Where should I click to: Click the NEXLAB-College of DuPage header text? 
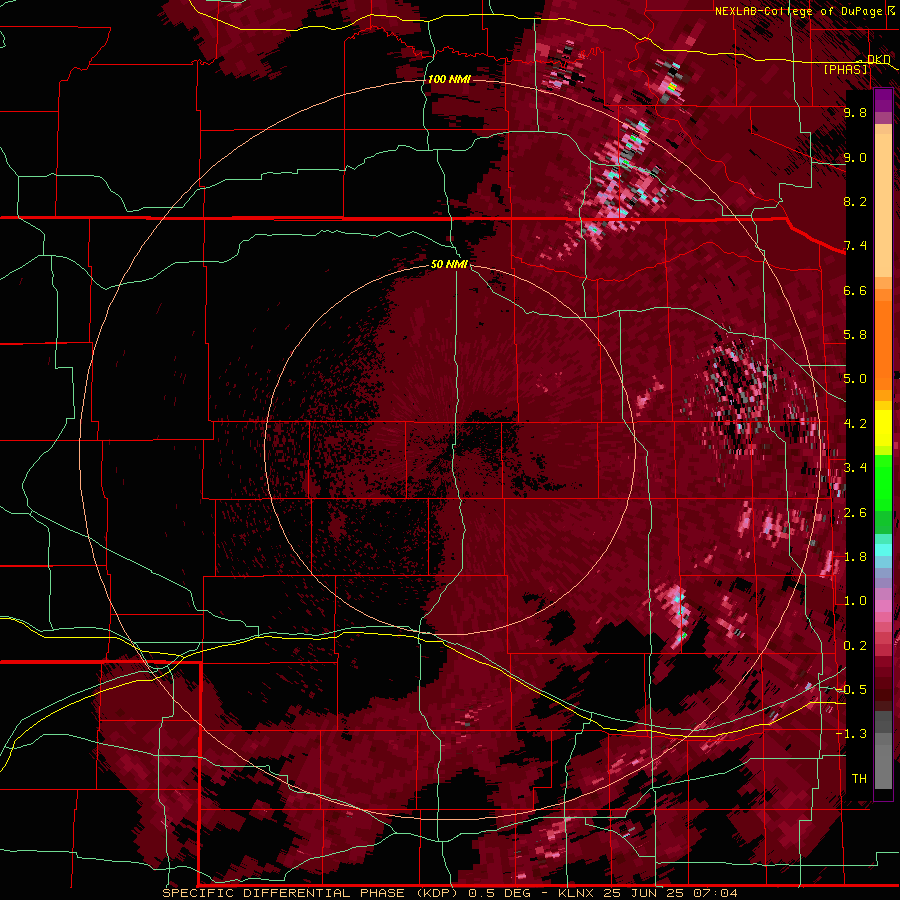click(x=798, y=11)
